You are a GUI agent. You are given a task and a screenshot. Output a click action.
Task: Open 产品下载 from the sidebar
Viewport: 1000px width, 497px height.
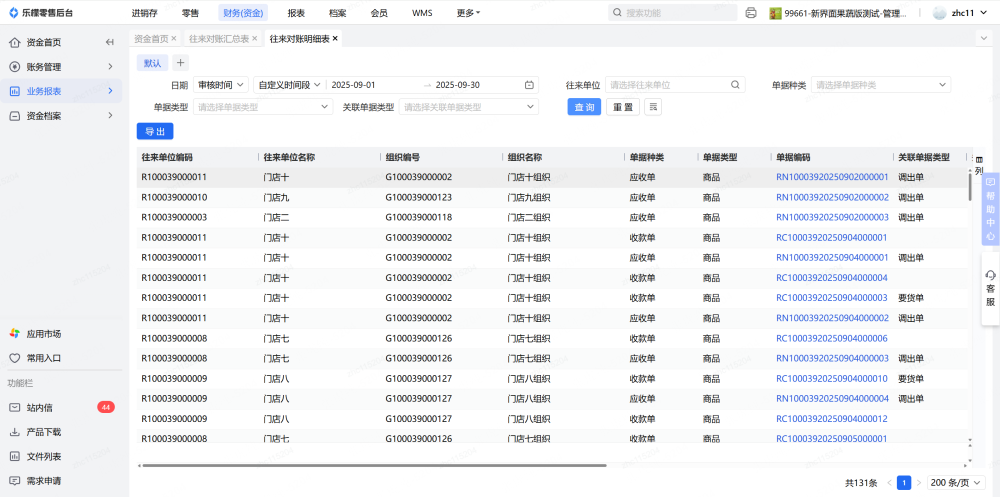43,432
